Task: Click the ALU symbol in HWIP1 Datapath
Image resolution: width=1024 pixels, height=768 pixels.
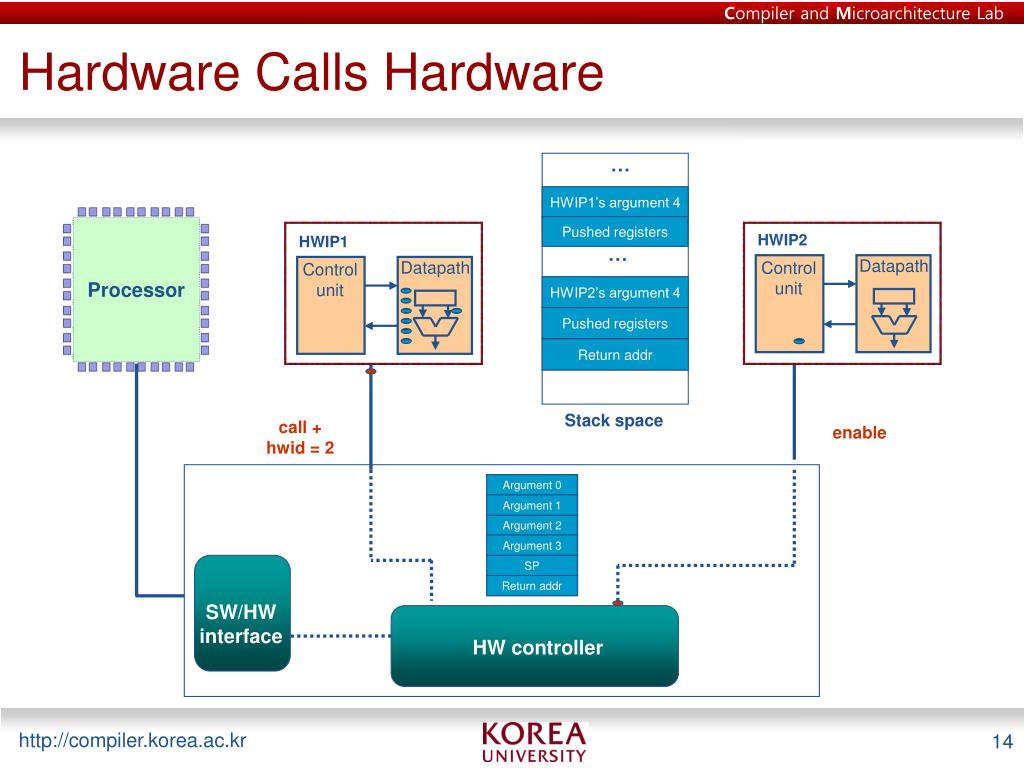Action: tap(436, 327)
